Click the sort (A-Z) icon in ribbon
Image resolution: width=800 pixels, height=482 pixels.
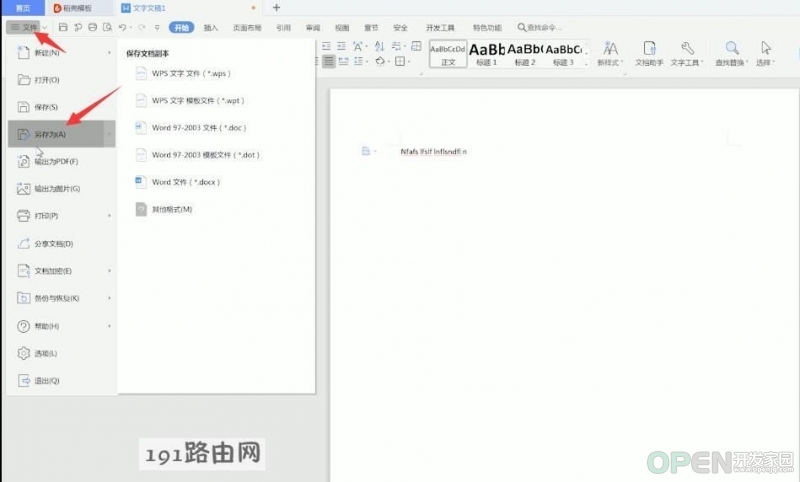click(379, 46)
